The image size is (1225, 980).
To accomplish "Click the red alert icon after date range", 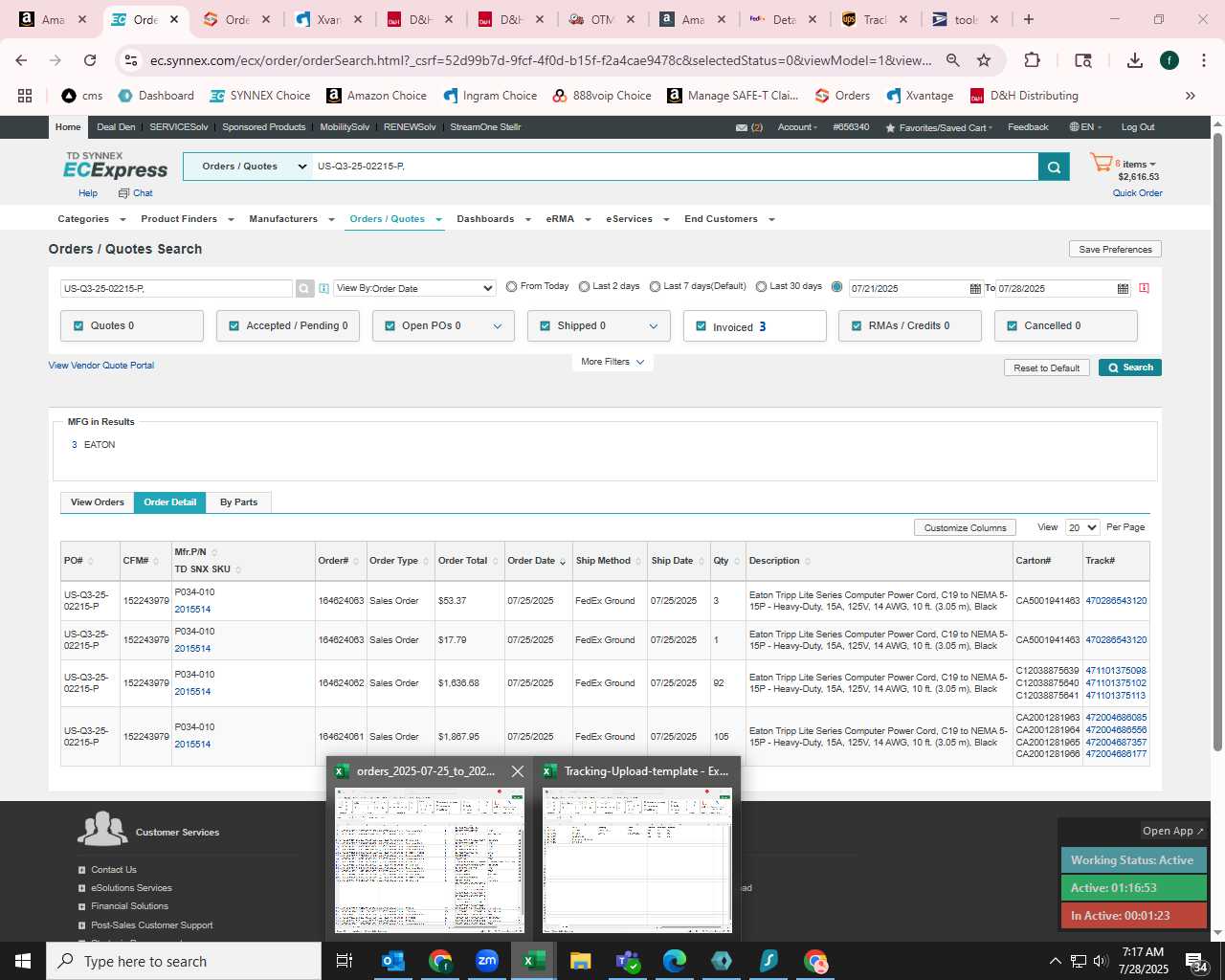I will click(x=1144, y=288).
